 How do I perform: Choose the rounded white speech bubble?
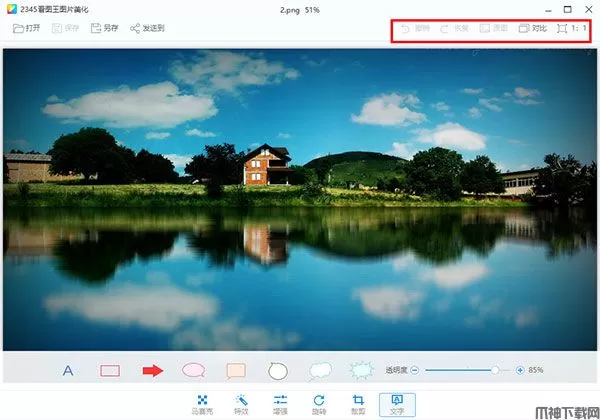coord(320,371)
